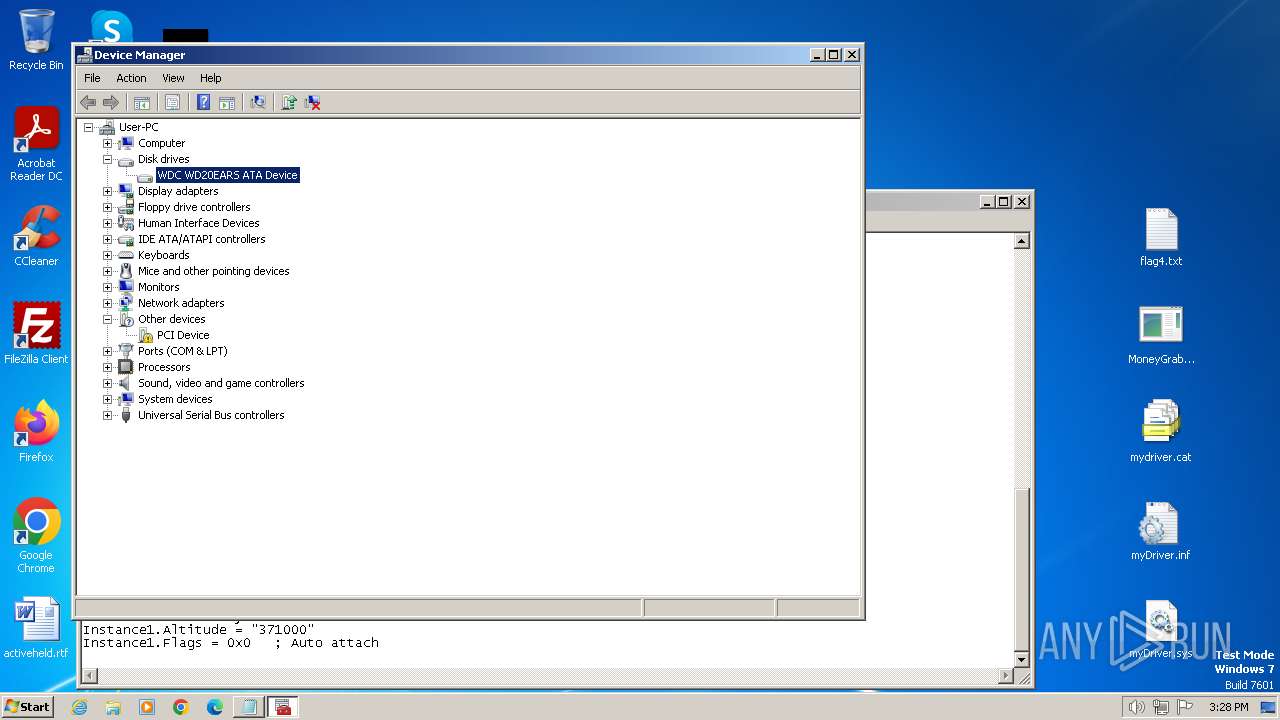Open Microsoft Edge taskbar icon
1280x720 pixels.
(x=215, y=707)
